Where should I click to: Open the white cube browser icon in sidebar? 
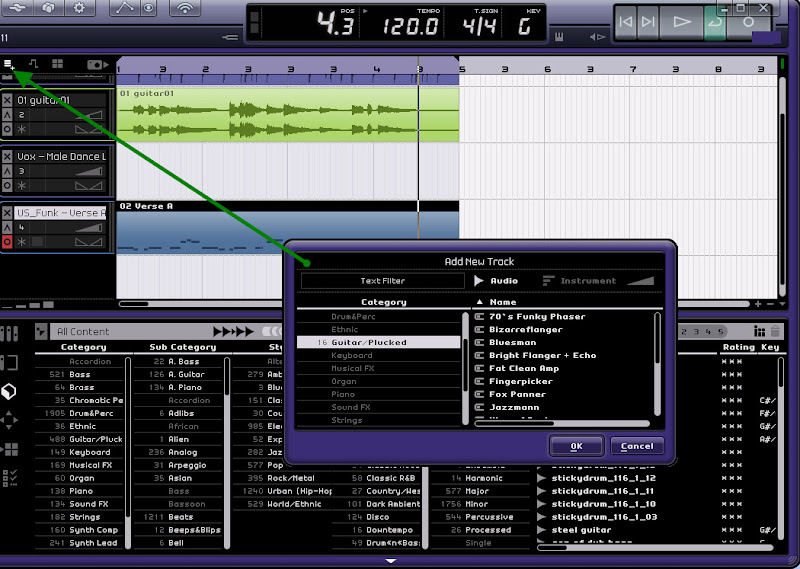[9, 391]
